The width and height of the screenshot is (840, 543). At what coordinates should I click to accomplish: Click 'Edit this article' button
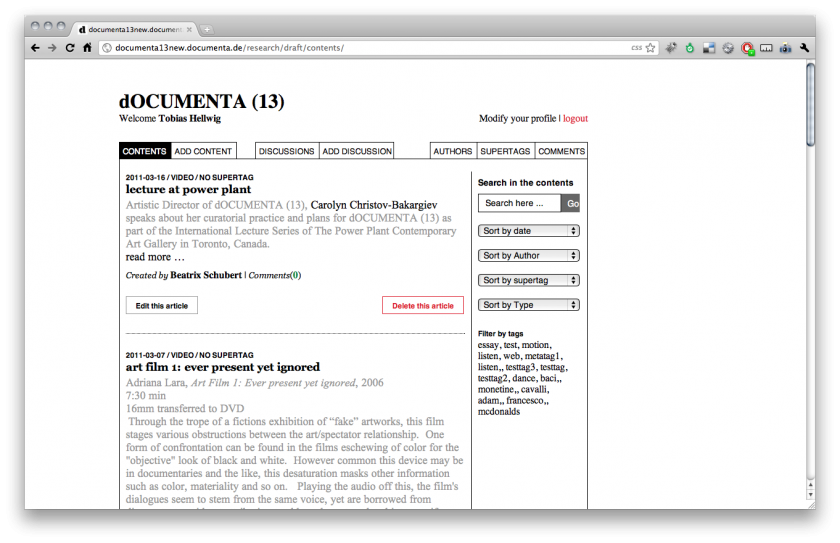[162, 305]
